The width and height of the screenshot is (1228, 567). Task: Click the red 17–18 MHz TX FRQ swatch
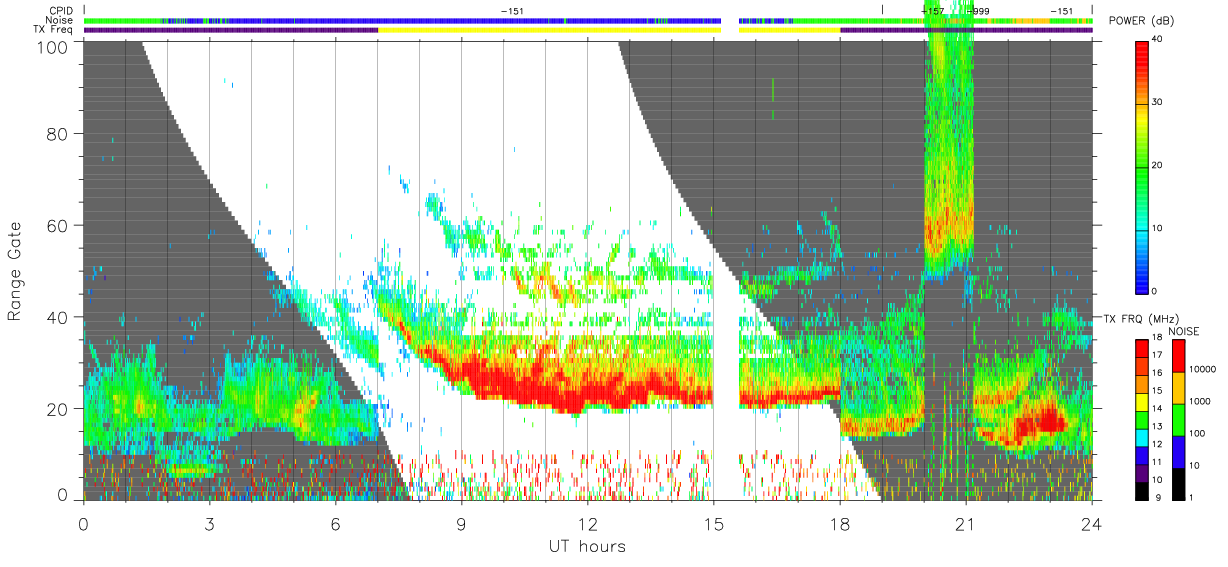1141,349
